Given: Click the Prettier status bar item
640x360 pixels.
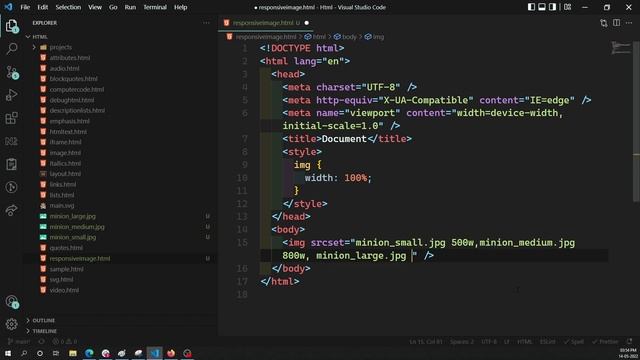Looking at the screenshot, I should point(605,342).
